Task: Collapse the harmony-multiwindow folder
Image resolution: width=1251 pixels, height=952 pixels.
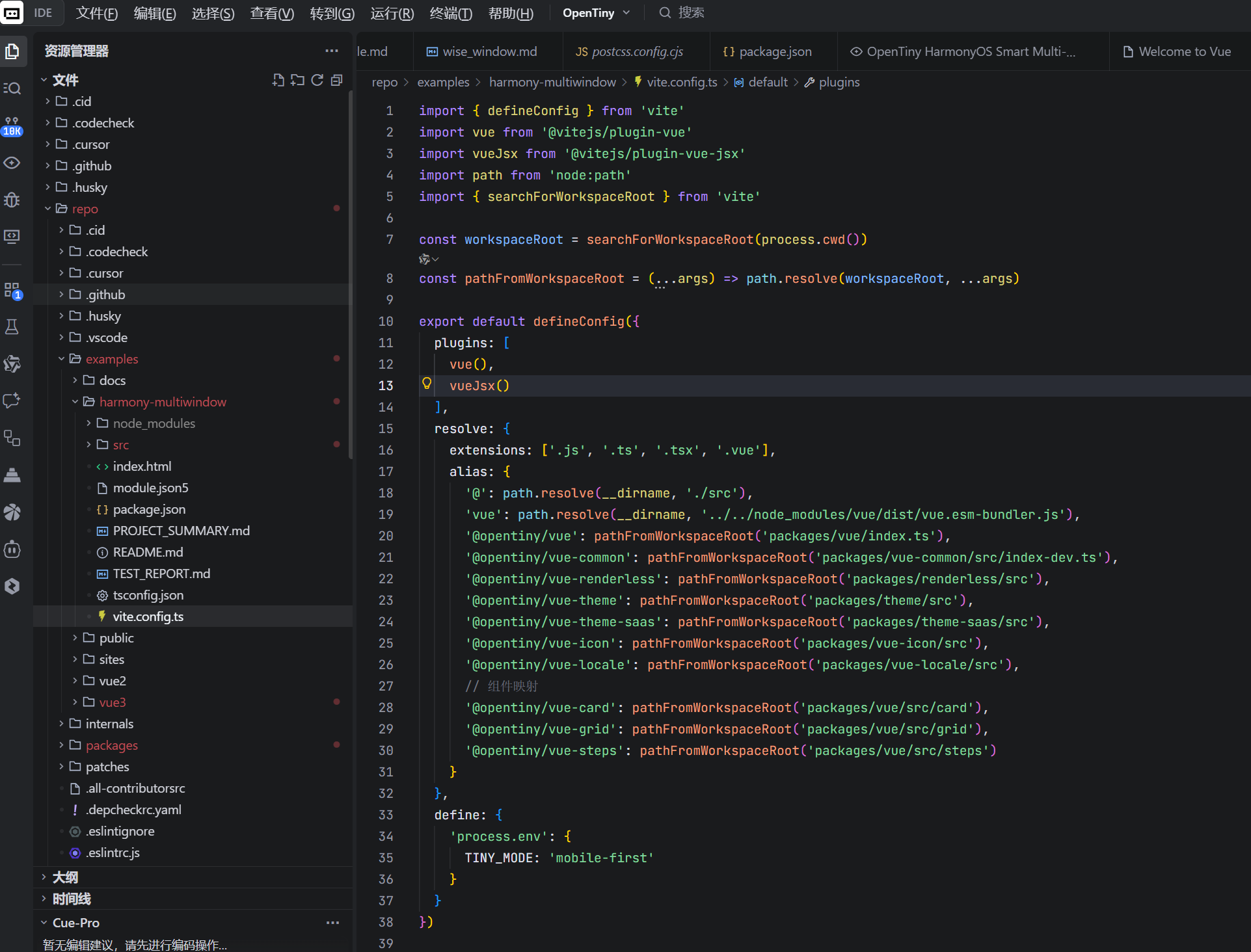Action: click(163, 402)
